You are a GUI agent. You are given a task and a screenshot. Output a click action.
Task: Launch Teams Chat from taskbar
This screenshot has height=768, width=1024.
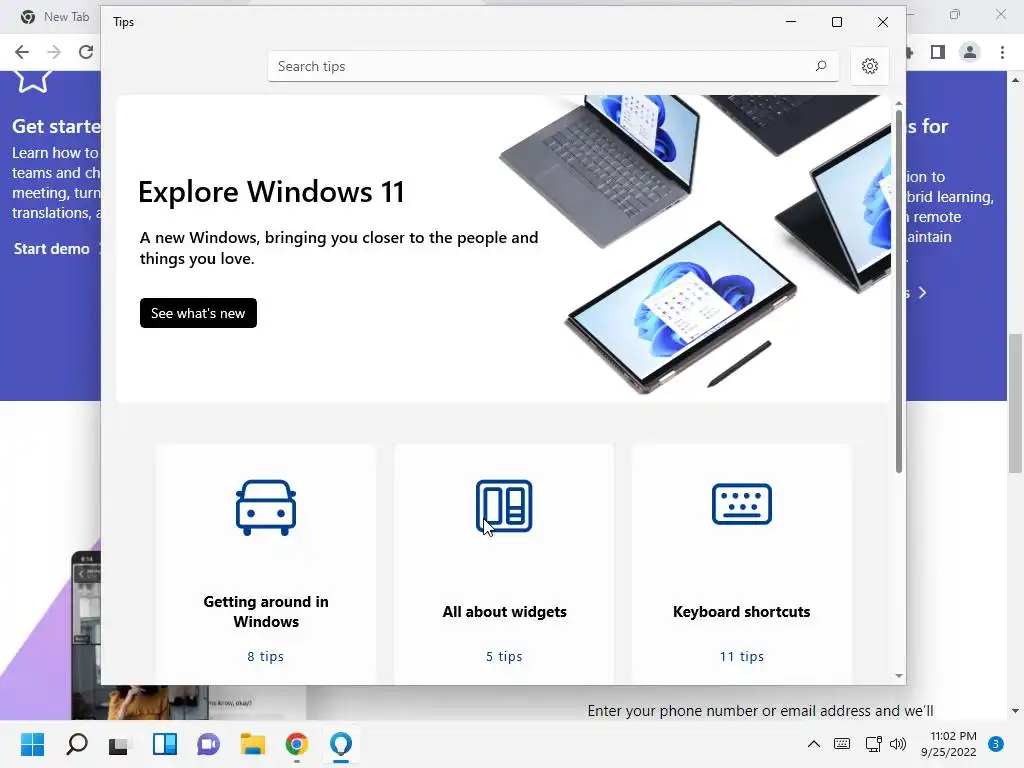(208, 744)
